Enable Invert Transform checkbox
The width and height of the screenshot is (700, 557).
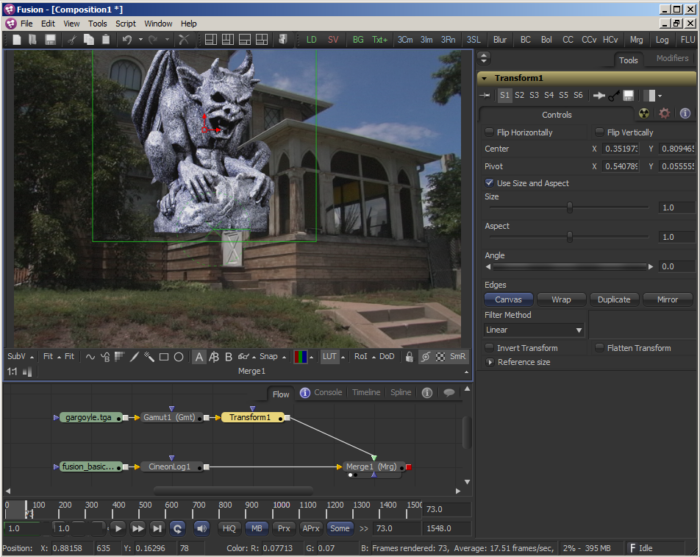point(489,347)
